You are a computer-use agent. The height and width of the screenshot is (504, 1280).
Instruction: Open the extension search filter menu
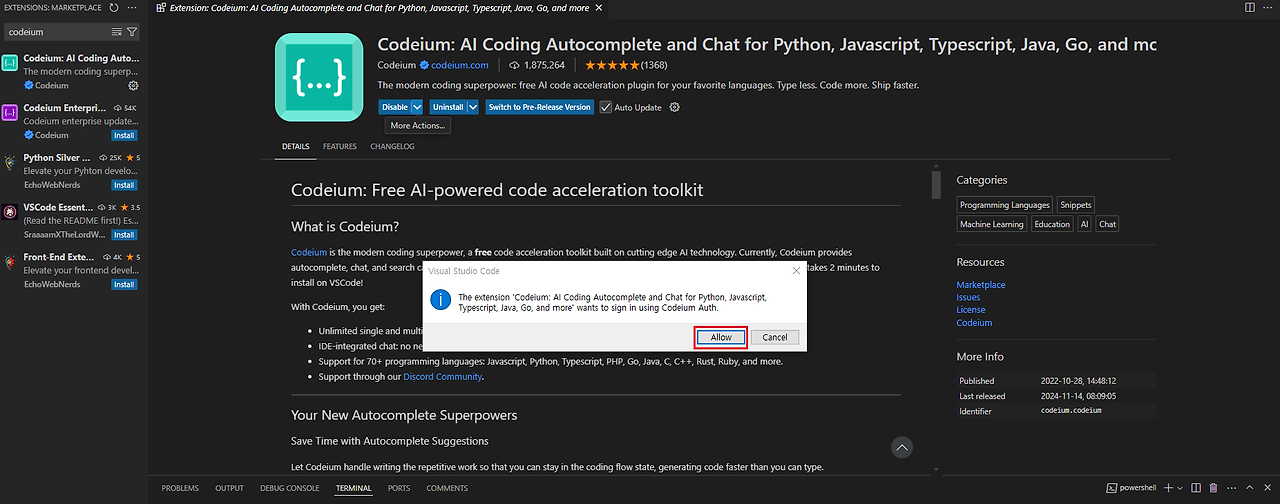pos(132,32)
